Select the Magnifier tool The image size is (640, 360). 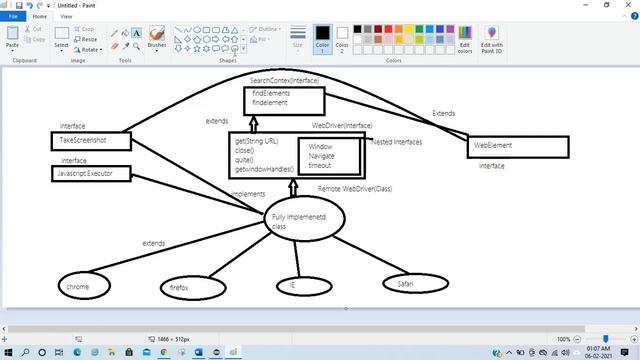(136, 46)
